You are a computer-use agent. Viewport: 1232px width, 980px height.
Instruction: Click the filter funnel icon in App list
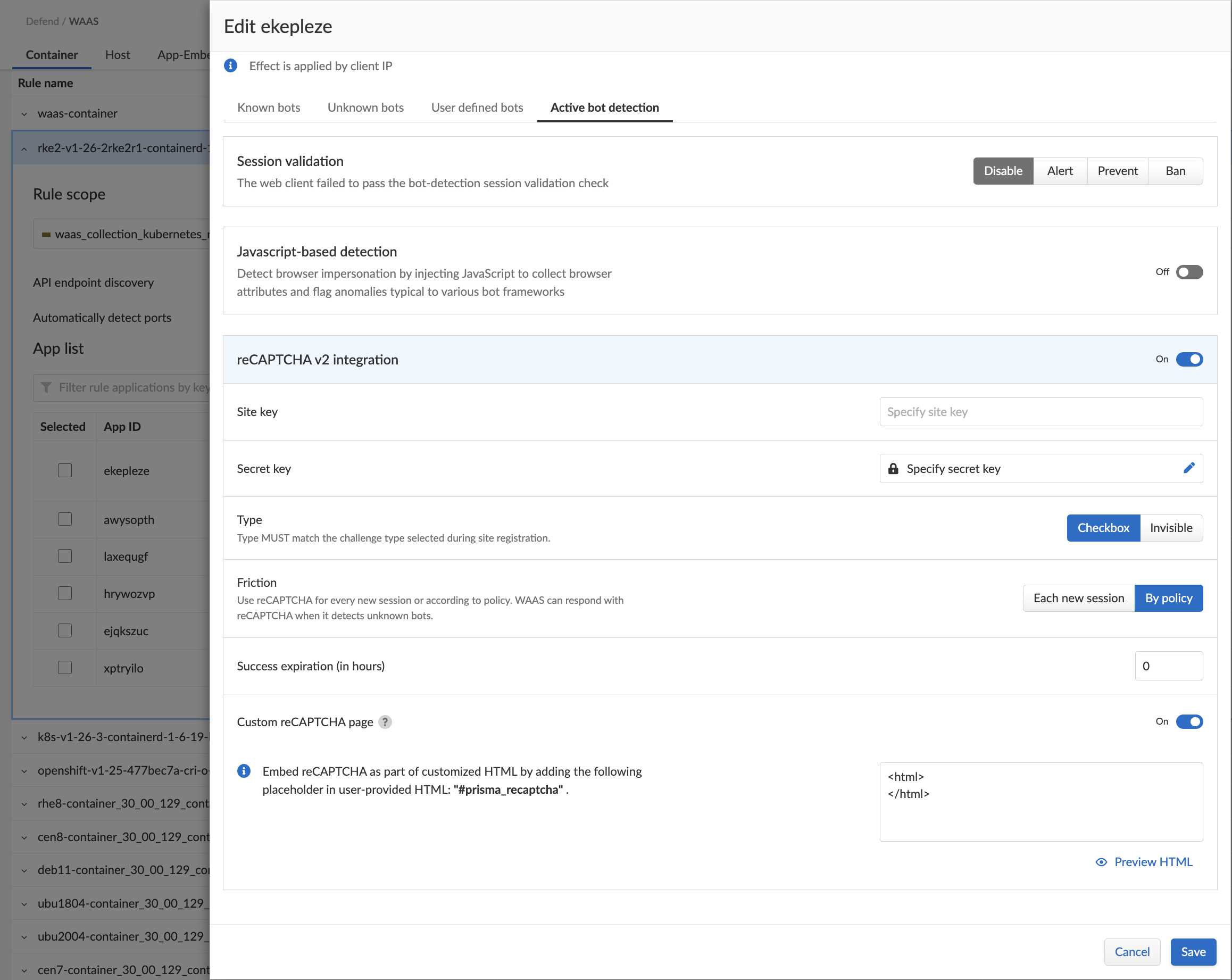point(46,387)
